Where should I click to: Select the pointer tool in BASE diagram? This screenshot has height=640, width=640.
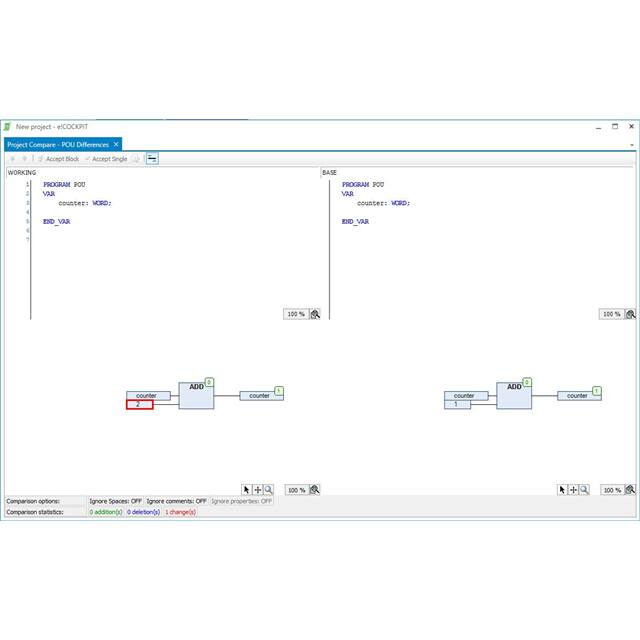point(563,490)
